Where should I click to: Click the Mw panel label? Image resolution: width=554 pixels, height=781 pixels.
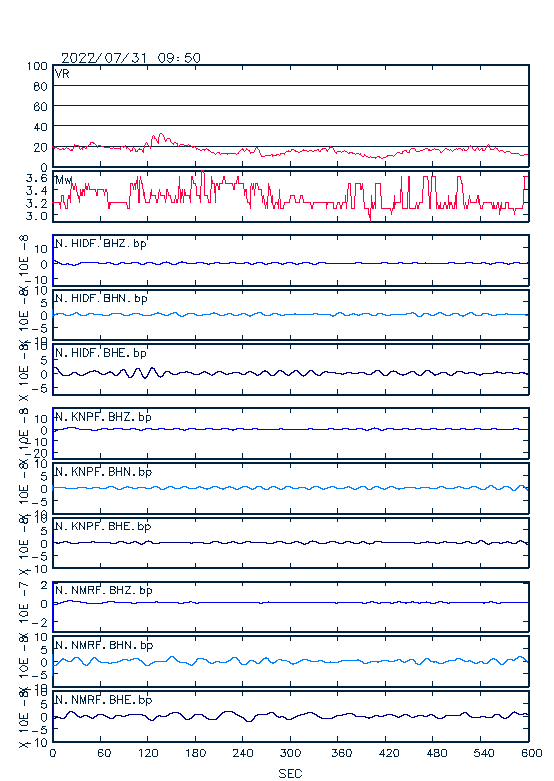pos(63,180)
